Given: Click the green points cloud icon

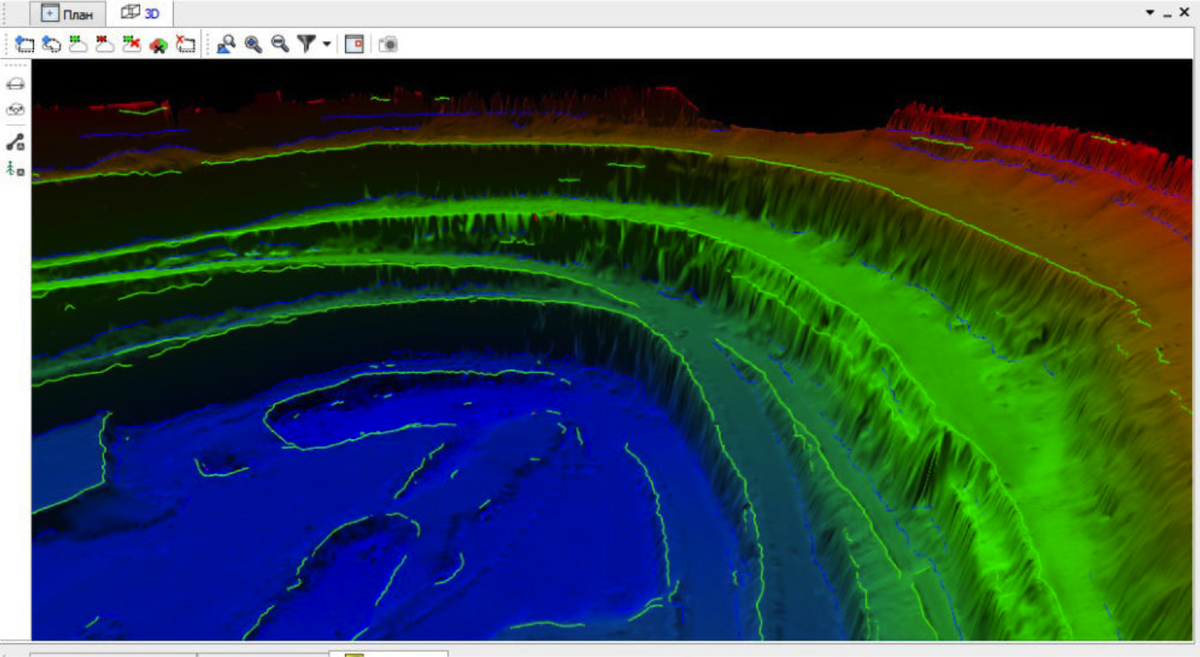Looking at the screenshot, I should [x=78, y=44].
